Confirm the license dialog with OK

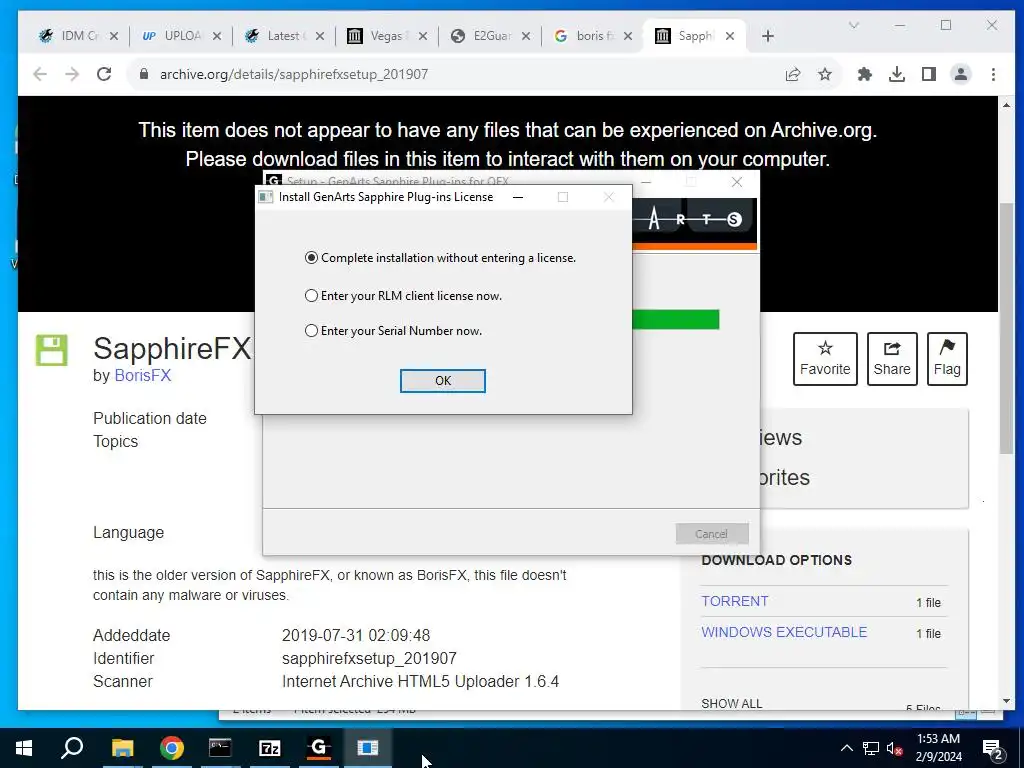pos(443,381)
